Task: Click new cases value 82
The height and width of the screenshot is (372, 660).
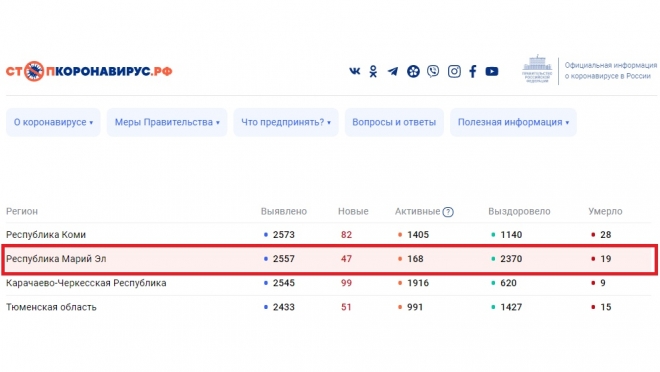Action: coord(346,235)
